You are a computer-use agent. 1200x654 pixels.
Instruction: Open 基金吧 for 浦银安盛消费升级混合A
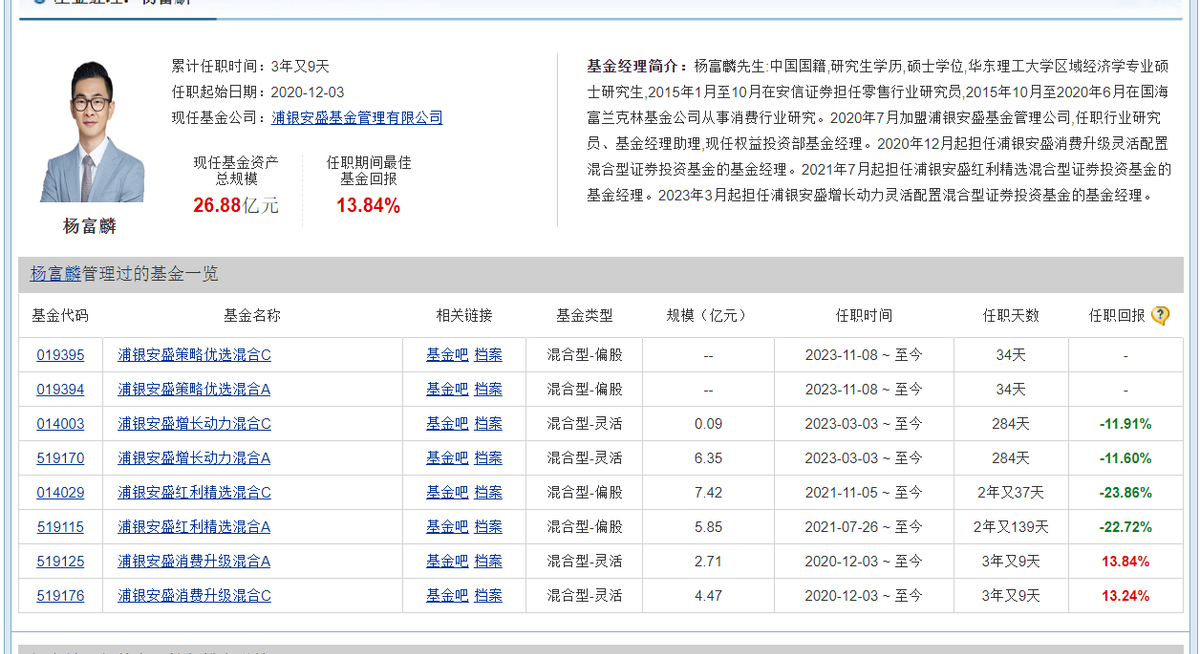(x=447, y=561)
